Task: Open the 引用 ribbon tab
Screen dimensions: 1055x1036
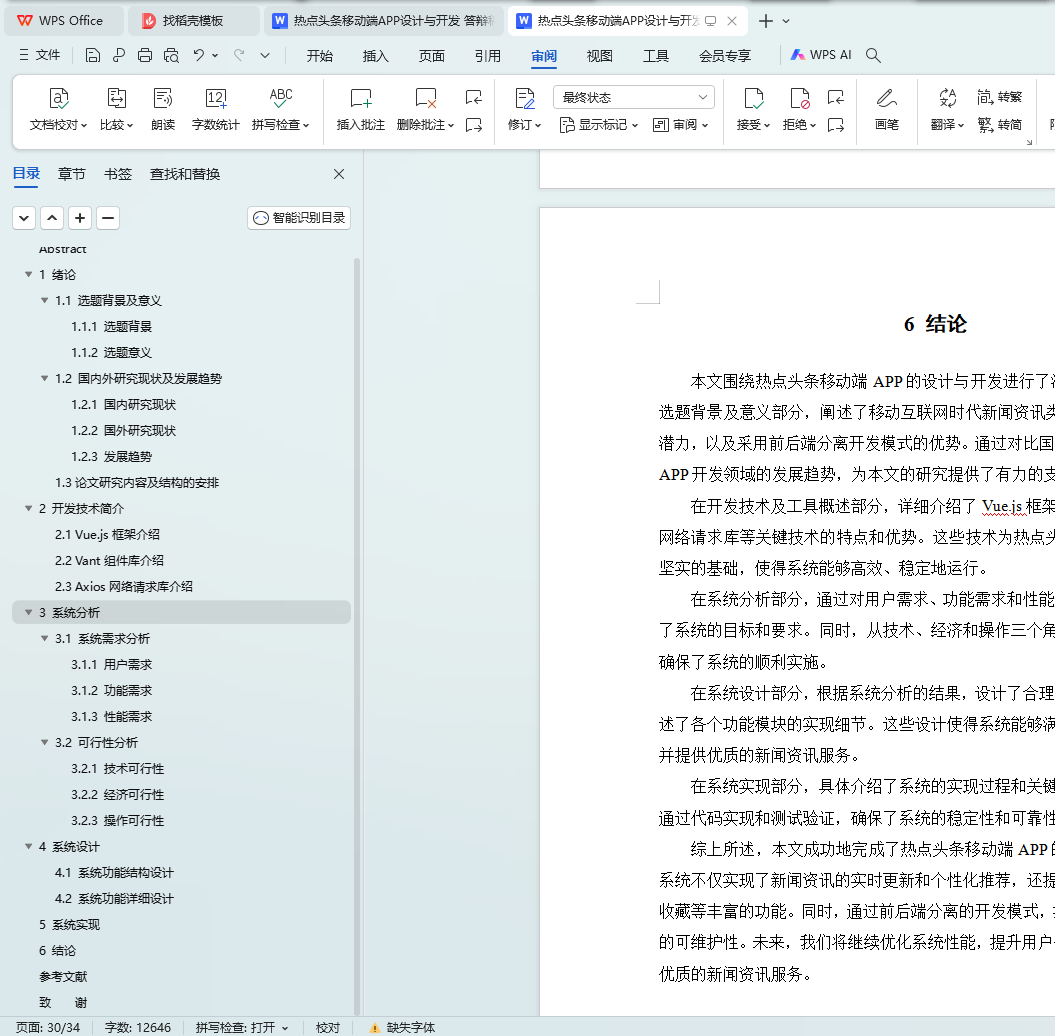Action: pos(488,56)
